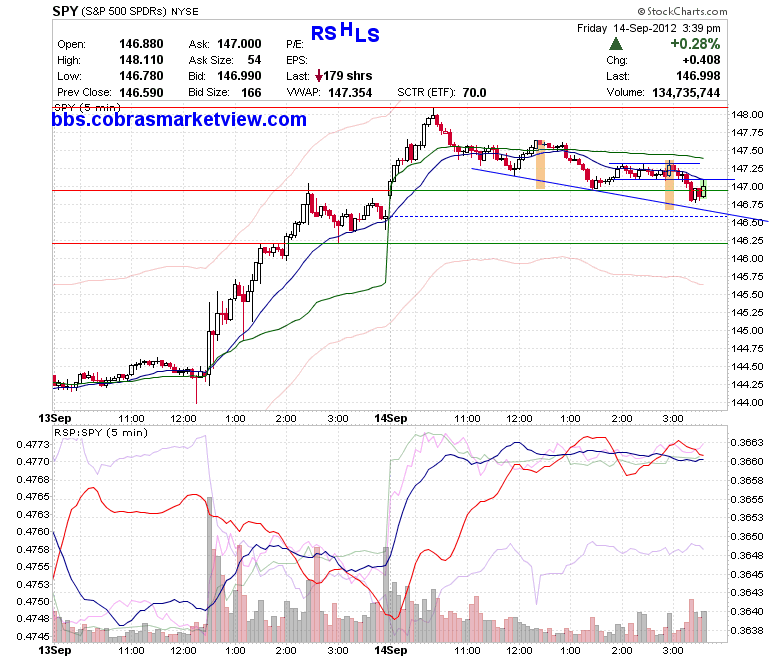Select the Prev Close value 146.590
This screenshot has width=780, height=659.
tap(141, 93)
